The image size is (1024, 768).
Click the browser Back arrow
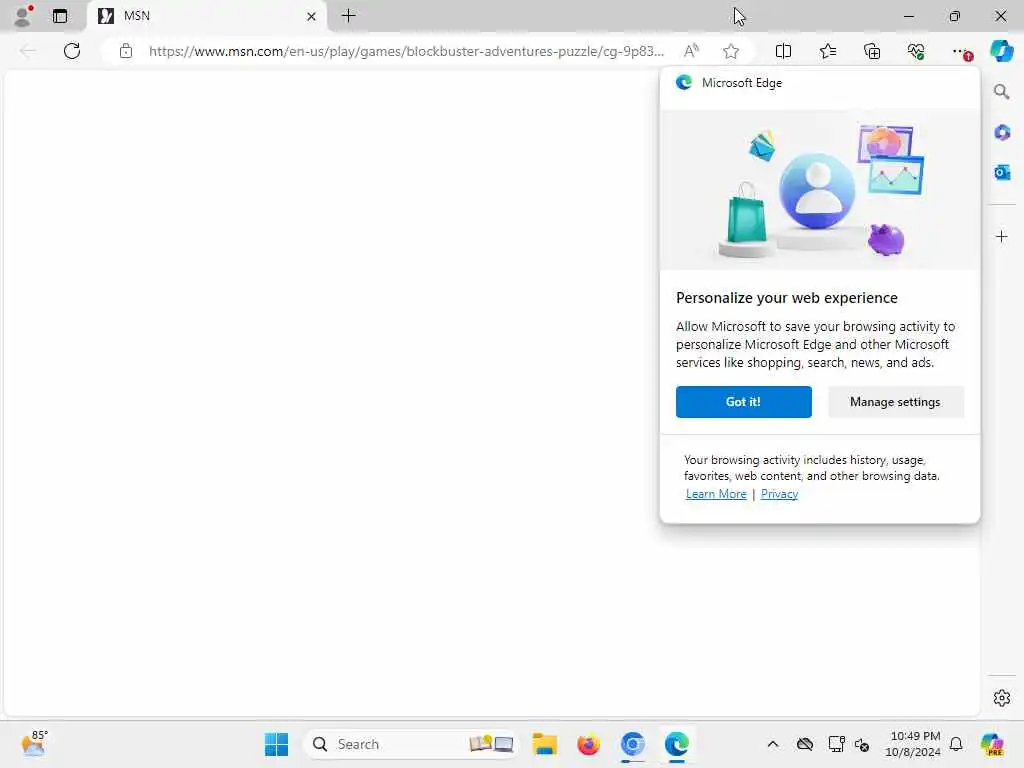tap(27, 51)
